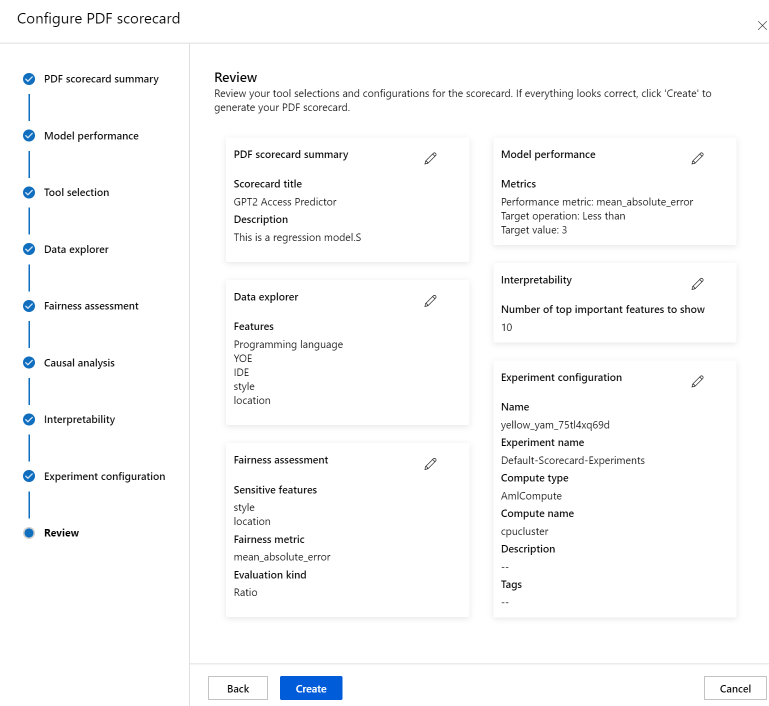Edit the PDF scorecard summary card
The height and width of the screenshot is (706, 769).
[x=431, y=158]
